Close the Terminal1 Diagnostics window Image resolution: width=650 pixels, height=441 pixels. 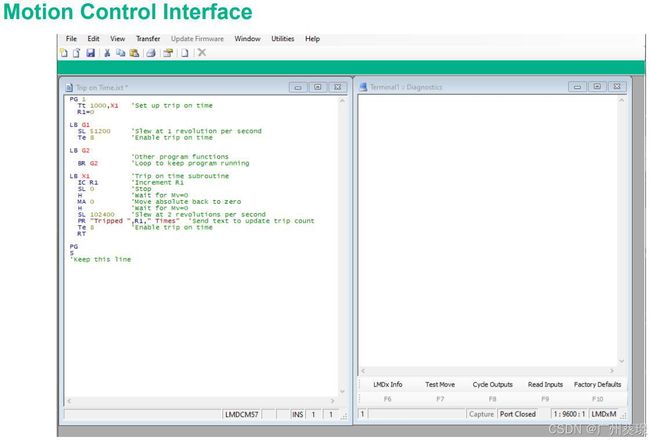click(617, 87)
